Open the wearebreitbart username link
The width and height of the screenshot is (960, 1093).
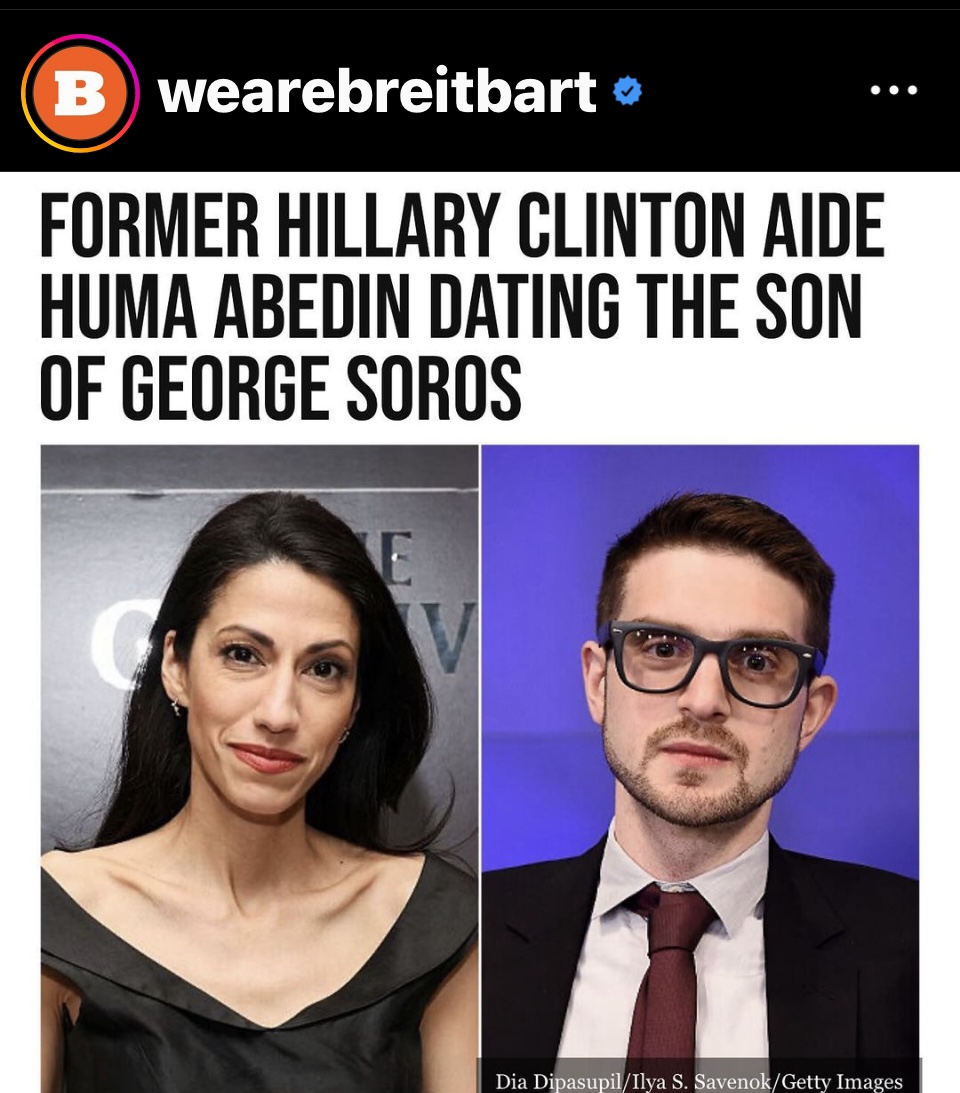point(377,91)
